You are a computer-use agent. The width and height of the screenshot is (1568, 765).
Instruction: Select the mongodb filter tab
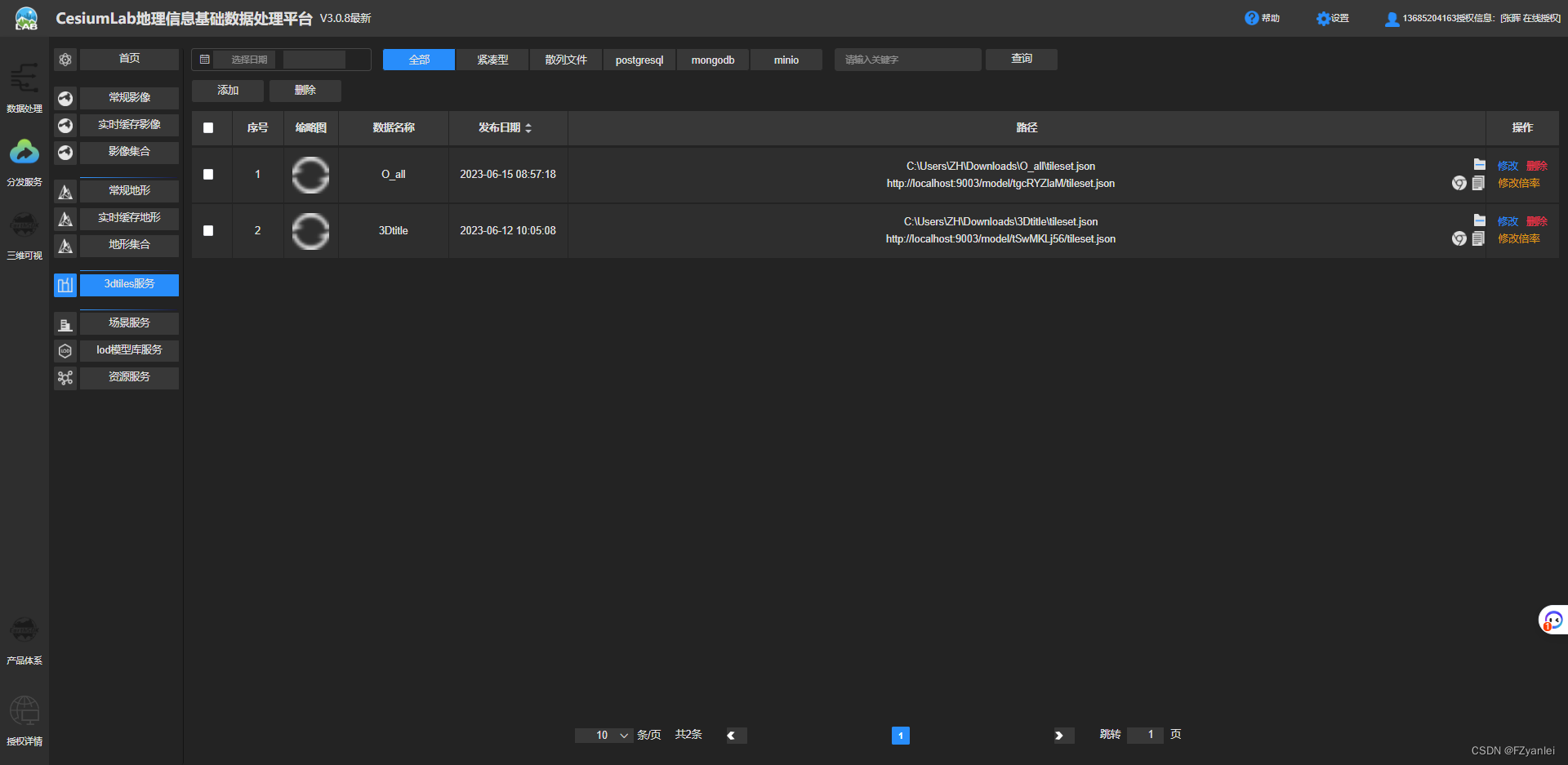713,60
